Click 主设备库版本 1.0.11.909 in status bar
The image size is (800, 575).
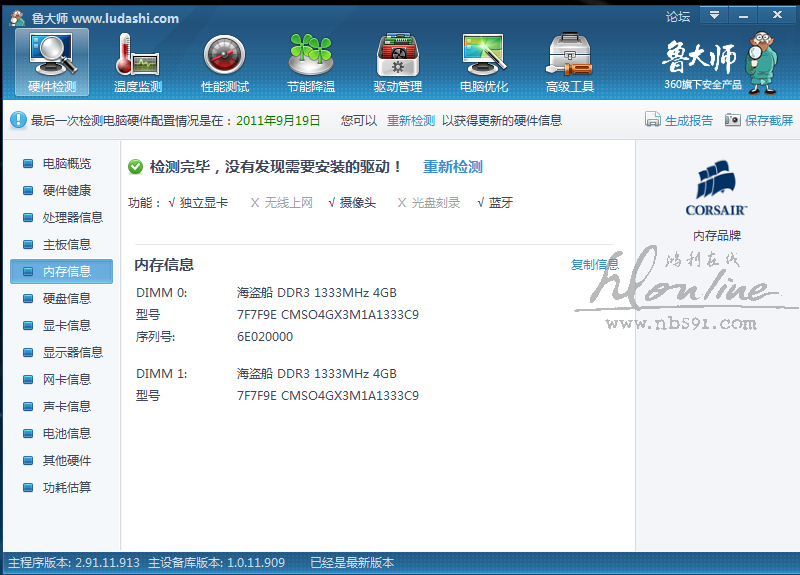tap(216, 563)
